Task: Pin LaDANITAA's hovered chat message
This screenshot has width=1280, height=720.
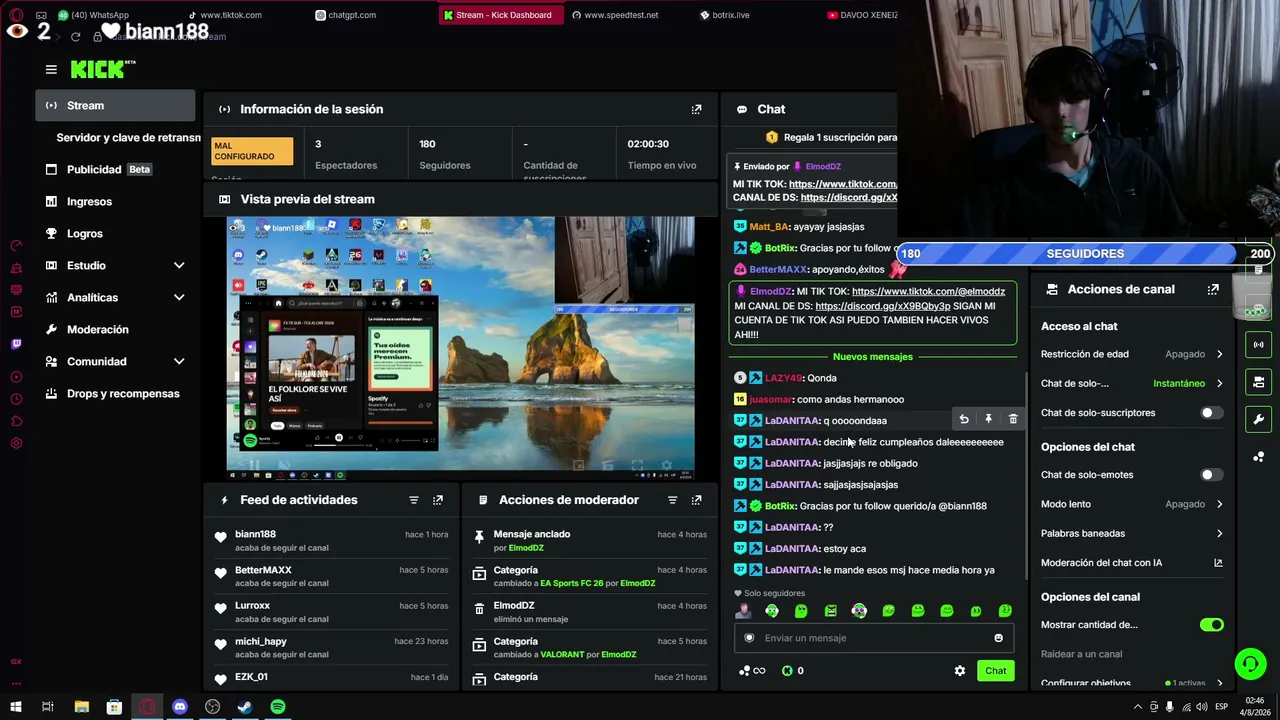Action: pyautogui.click(x=988, y=420)
